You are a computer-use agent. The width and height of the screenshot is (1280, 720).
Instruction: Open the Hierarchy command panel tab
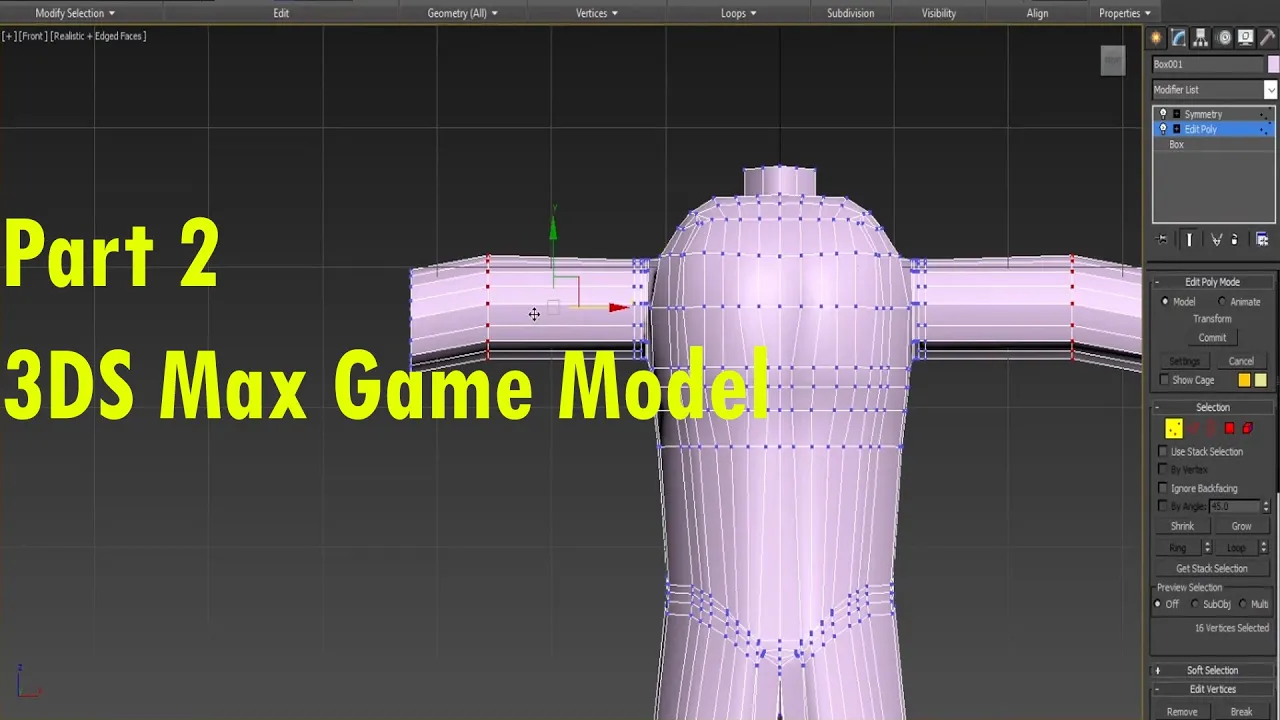(x=1201, y=38)
